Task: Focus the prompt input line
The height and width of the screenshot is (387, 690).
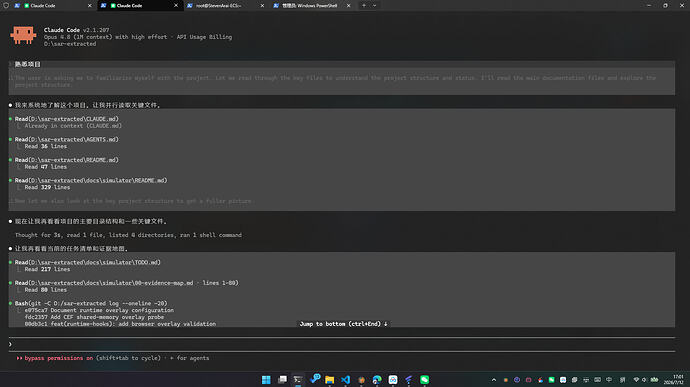Action: pos(341,344)
